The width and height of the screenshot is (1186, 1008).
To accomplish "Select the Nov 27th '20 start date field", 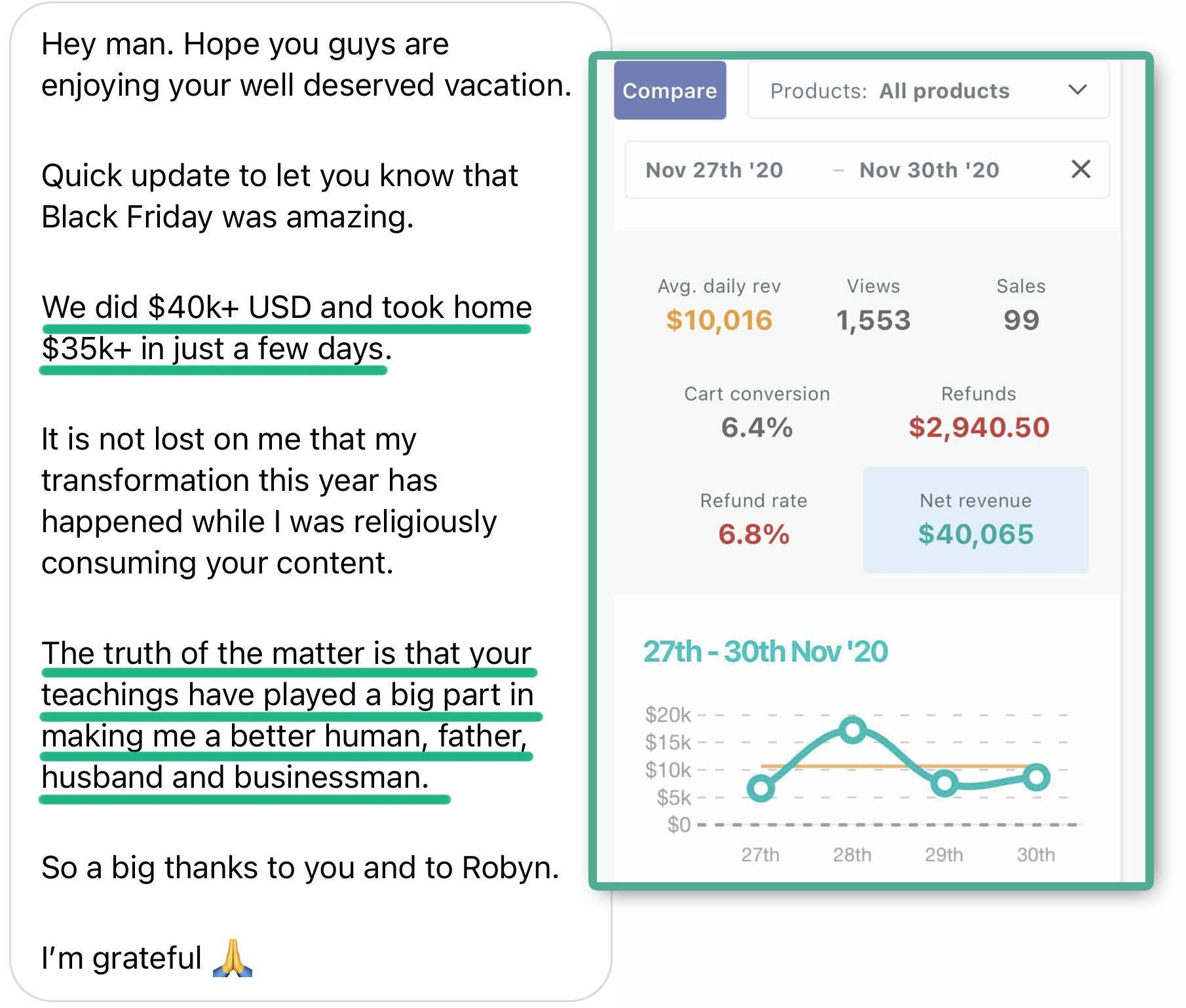I will click(714, 170).
